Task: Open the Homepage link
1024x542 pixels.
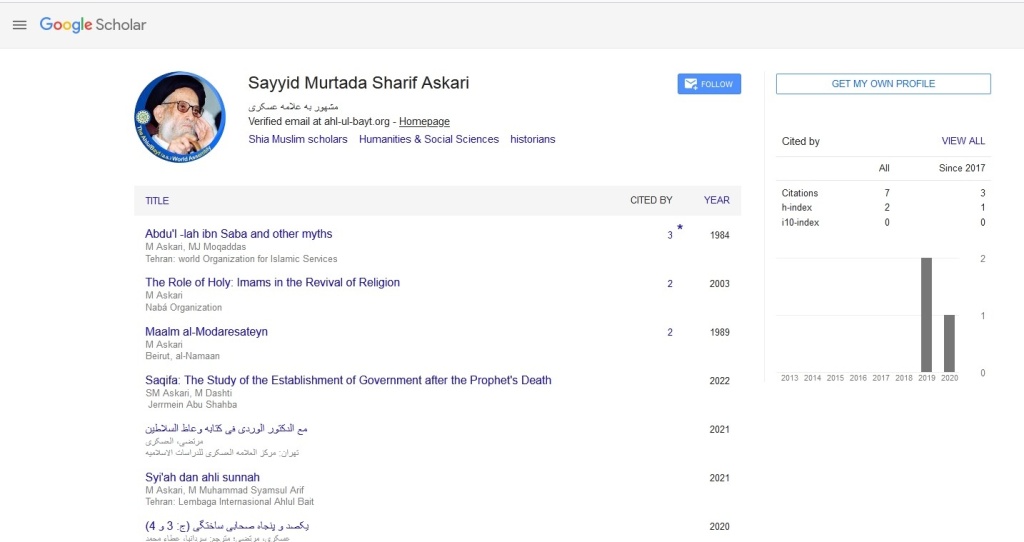Action: point(424,121)
